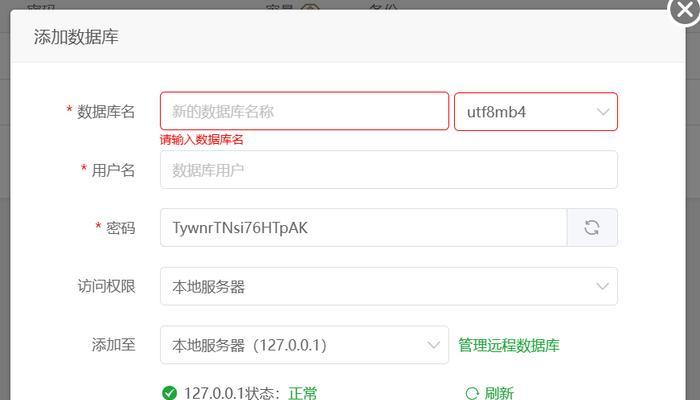
Task: Click the 数据库名 field label
Action: (106, 112)
